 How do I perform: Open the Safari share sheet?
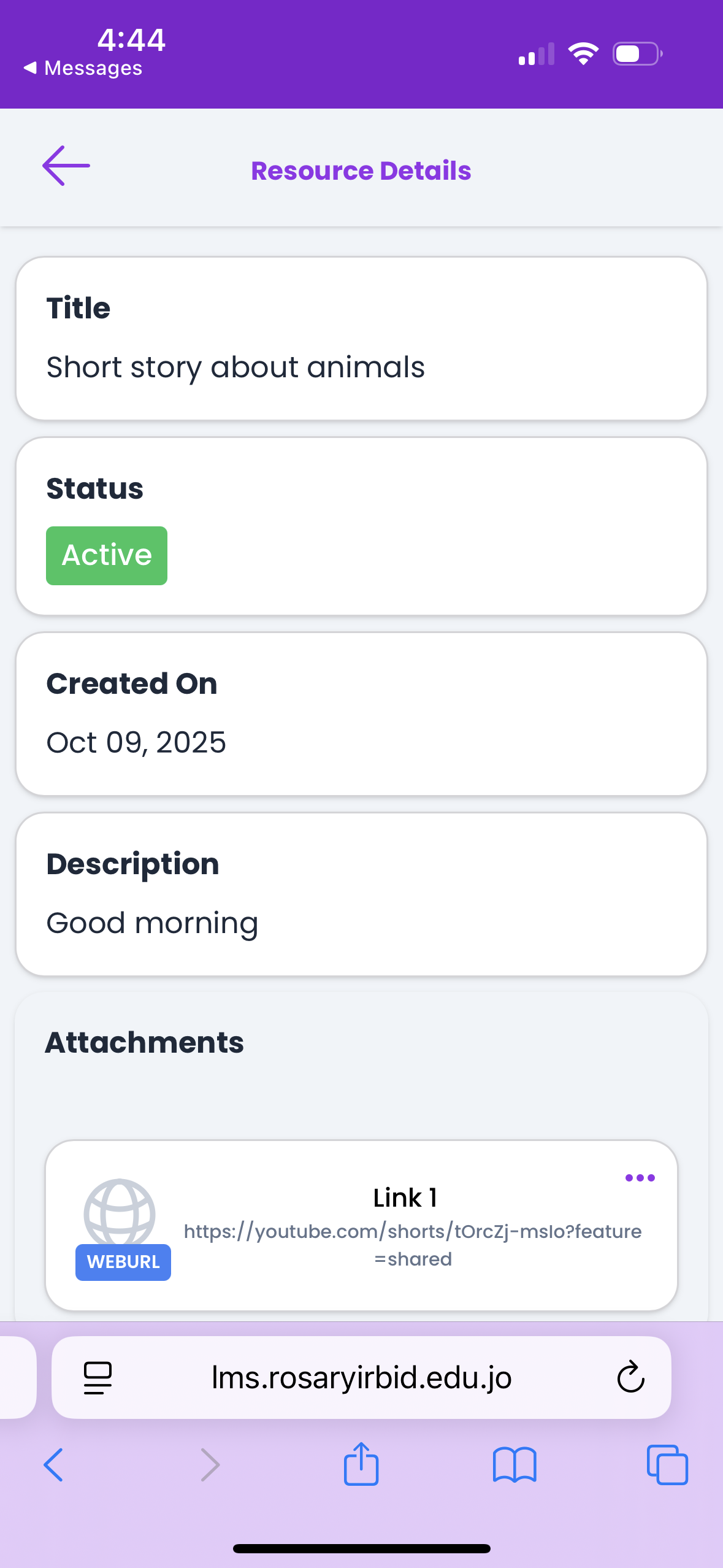pos(361,1464)
